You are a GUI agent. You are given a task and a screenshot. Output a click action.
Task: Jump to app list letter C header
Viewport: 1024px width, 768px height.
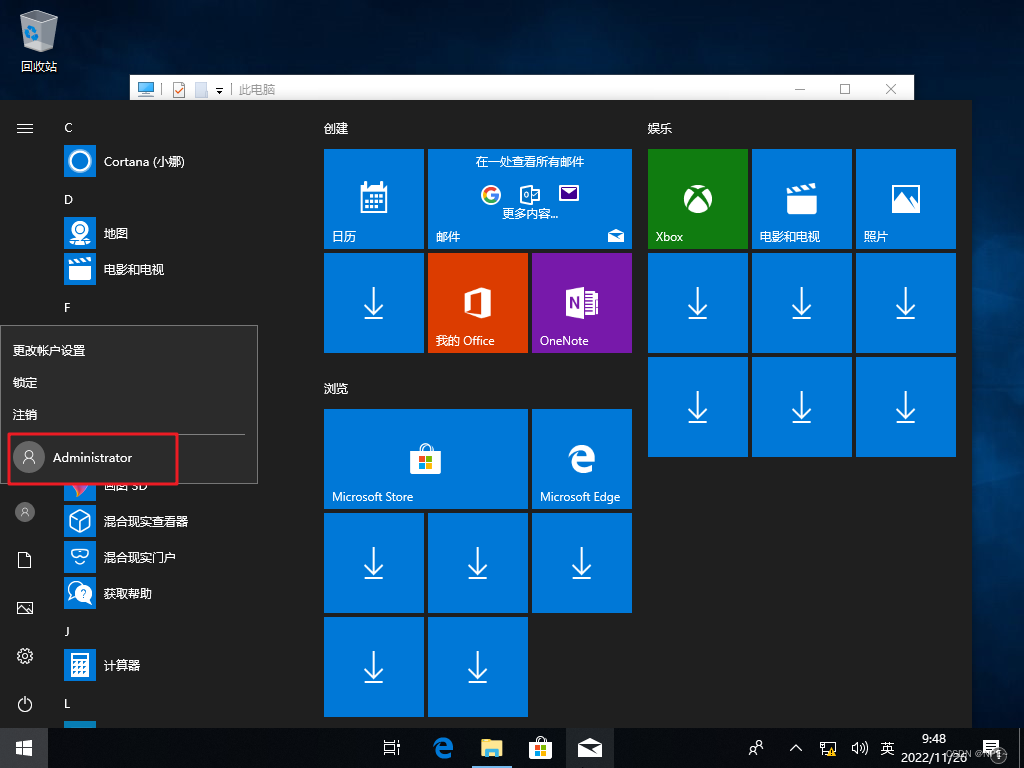68,127
